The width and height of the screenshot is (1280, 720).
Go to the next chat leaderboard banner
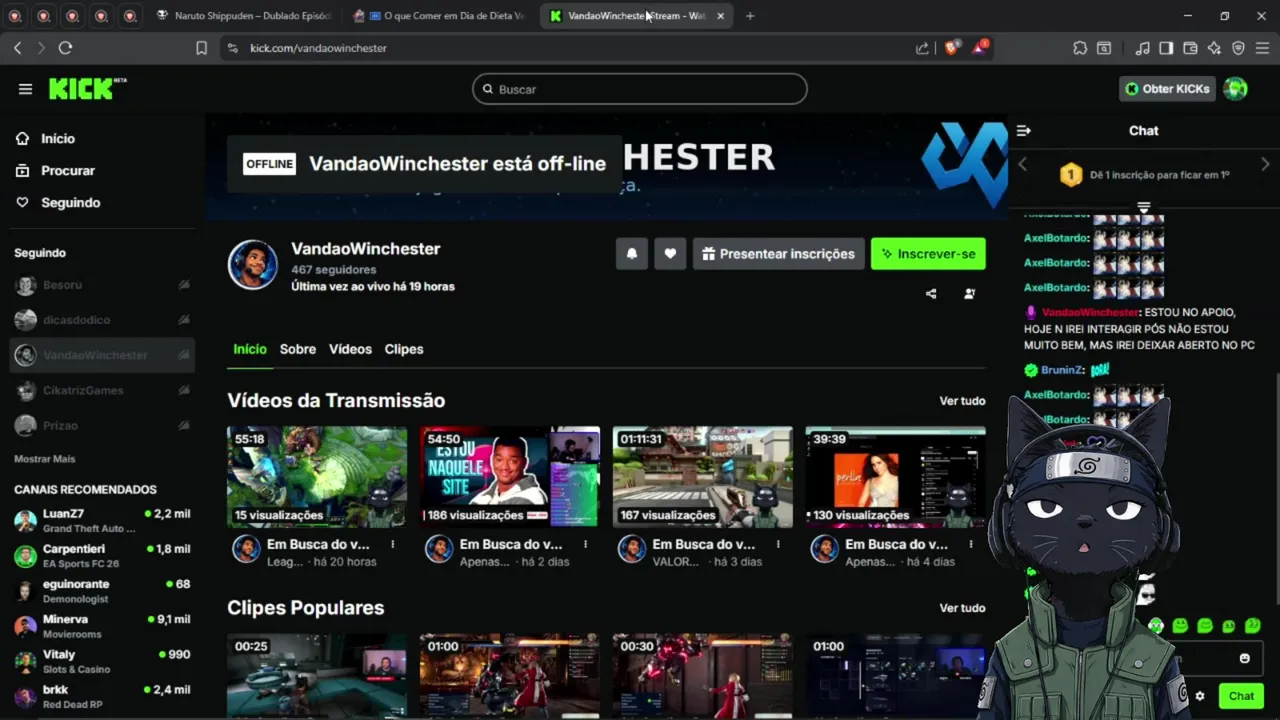click(x=1265, y=164)
